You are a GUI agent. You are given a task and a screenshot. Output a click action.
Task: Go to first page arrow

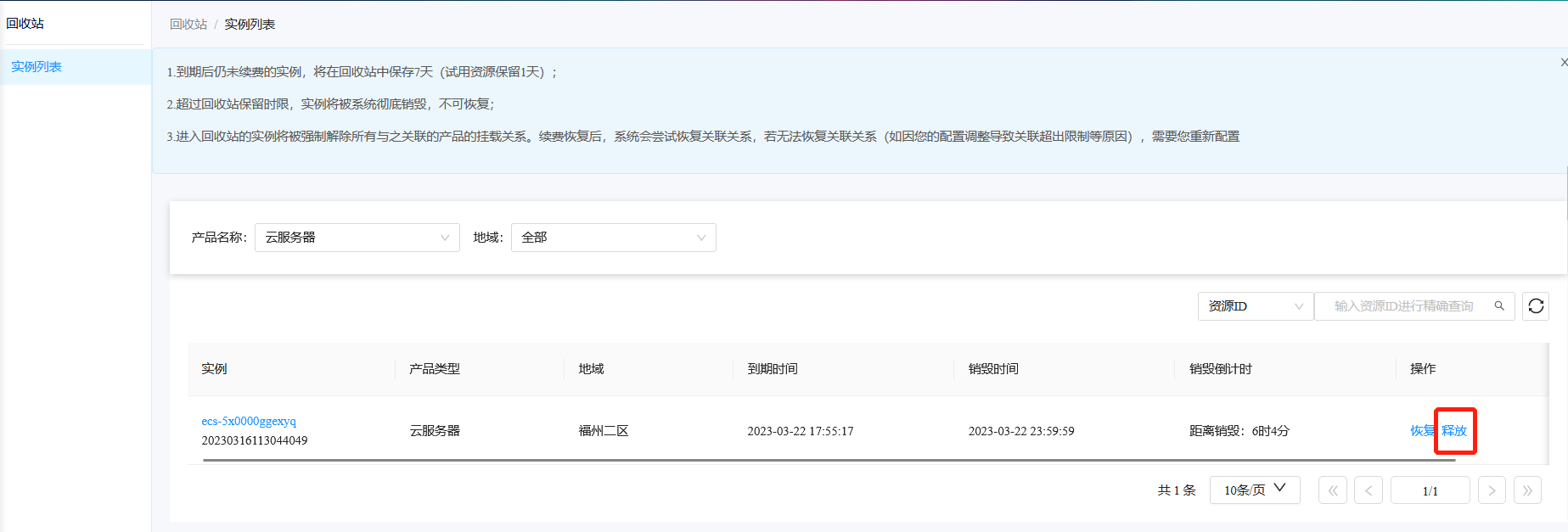point(1333,490)
